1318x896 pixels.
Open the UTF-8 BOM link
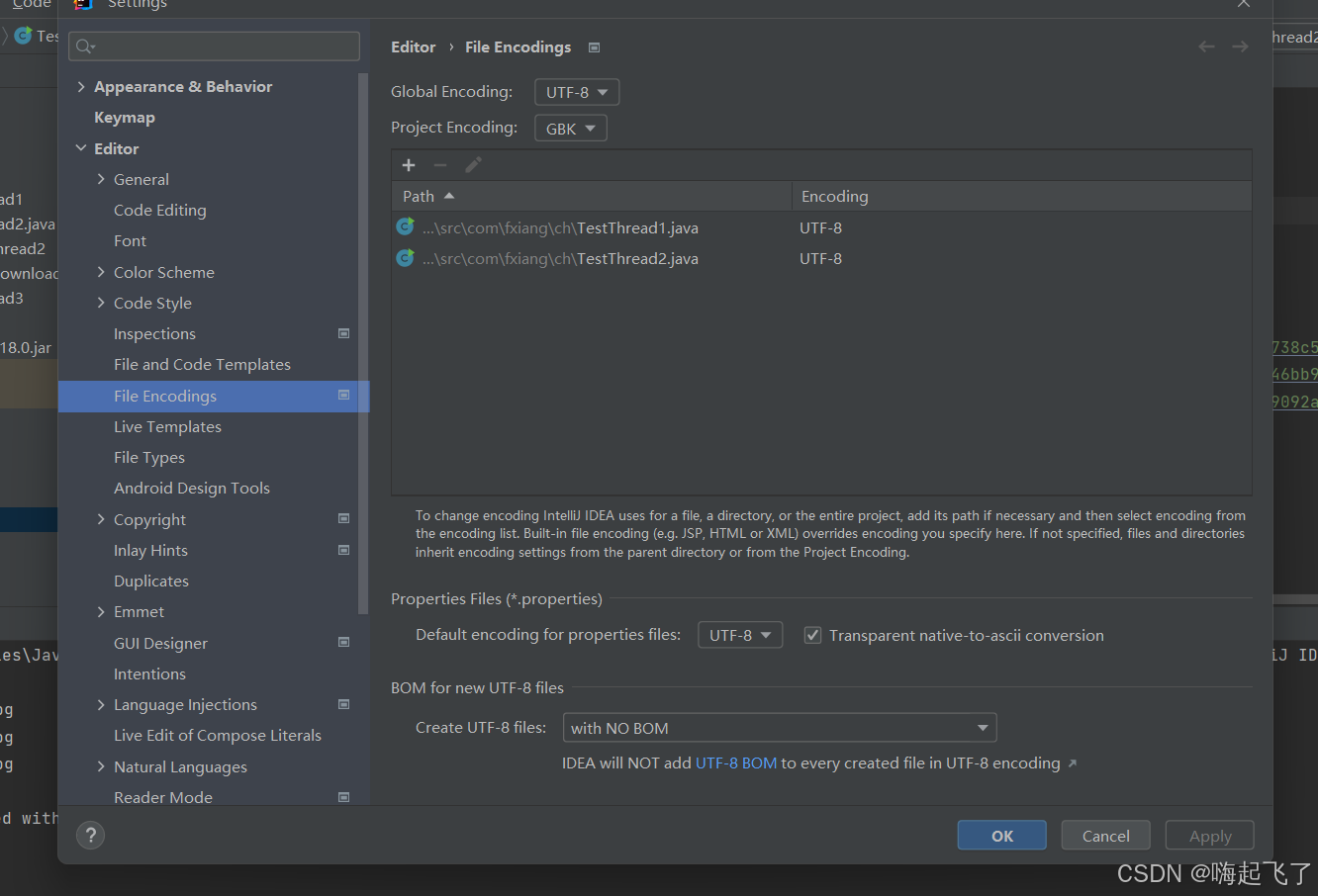736,763
